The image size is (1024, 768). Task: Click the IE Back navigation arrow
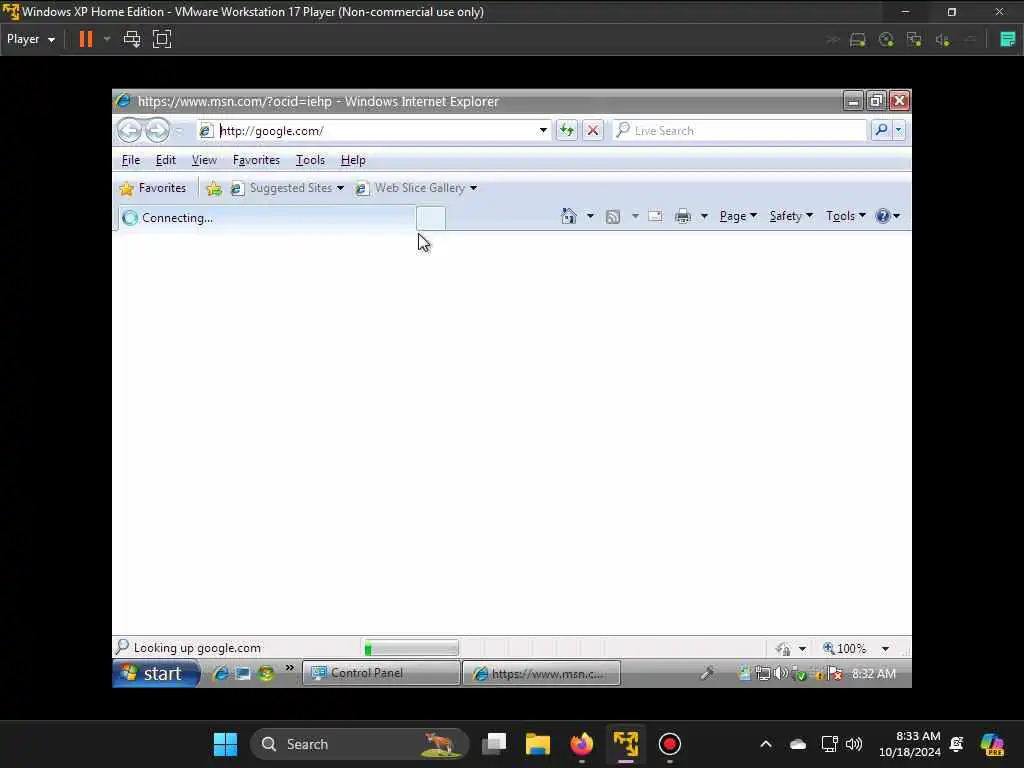(129, 130)
